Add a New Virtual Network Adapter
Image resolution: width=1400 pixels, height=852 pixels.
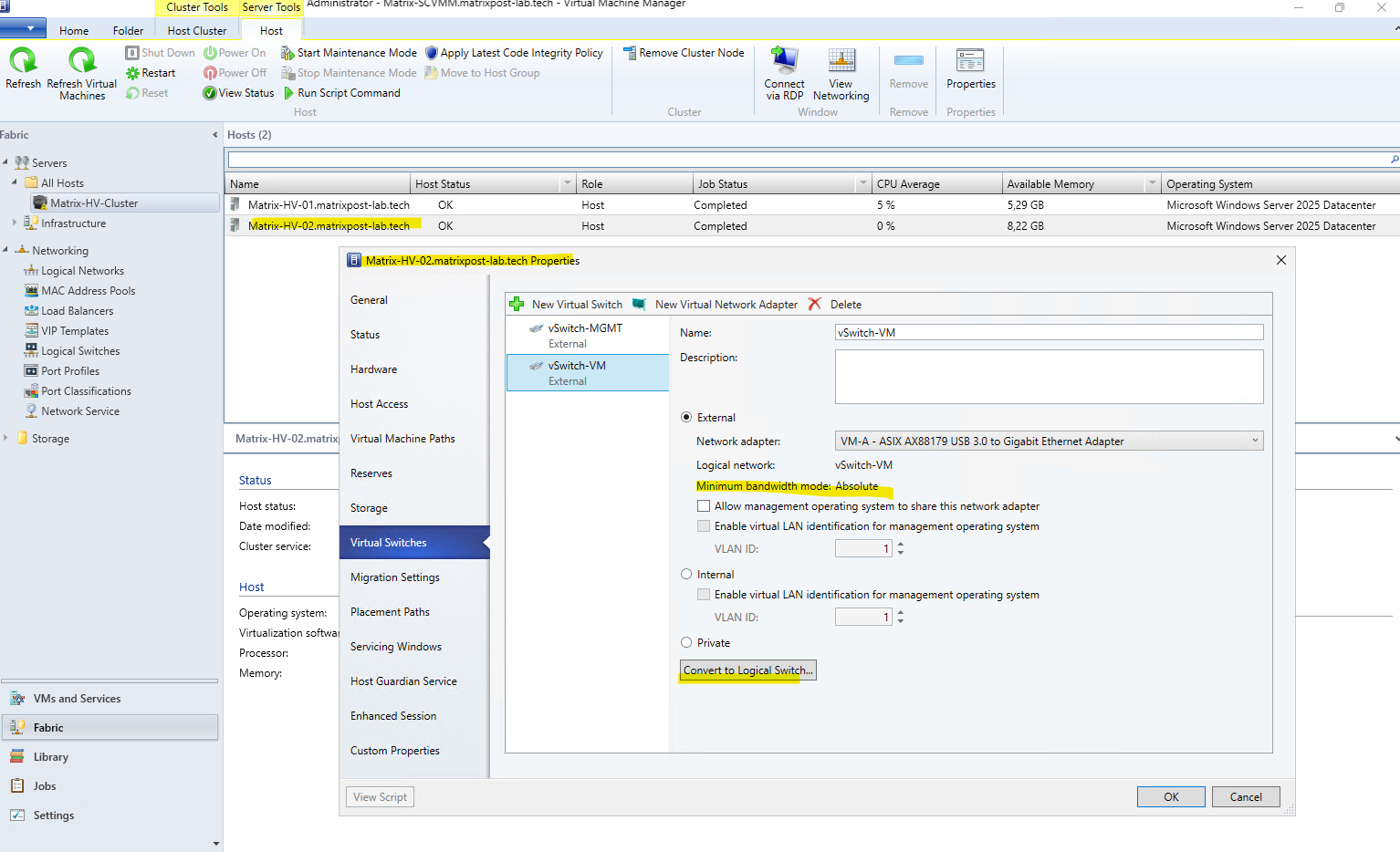(x=715, y=305)
